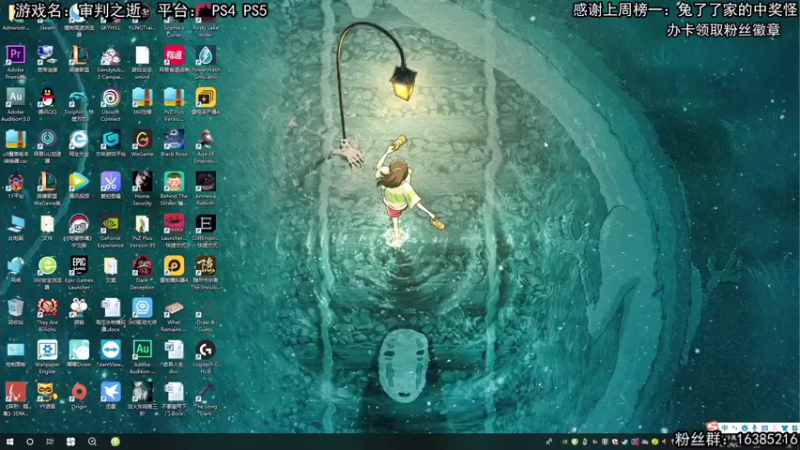Open the 网址大全 IE-style shortcut
Image resolution: width=800 pixels, height=450 pixels.
[x=79, y=139]
